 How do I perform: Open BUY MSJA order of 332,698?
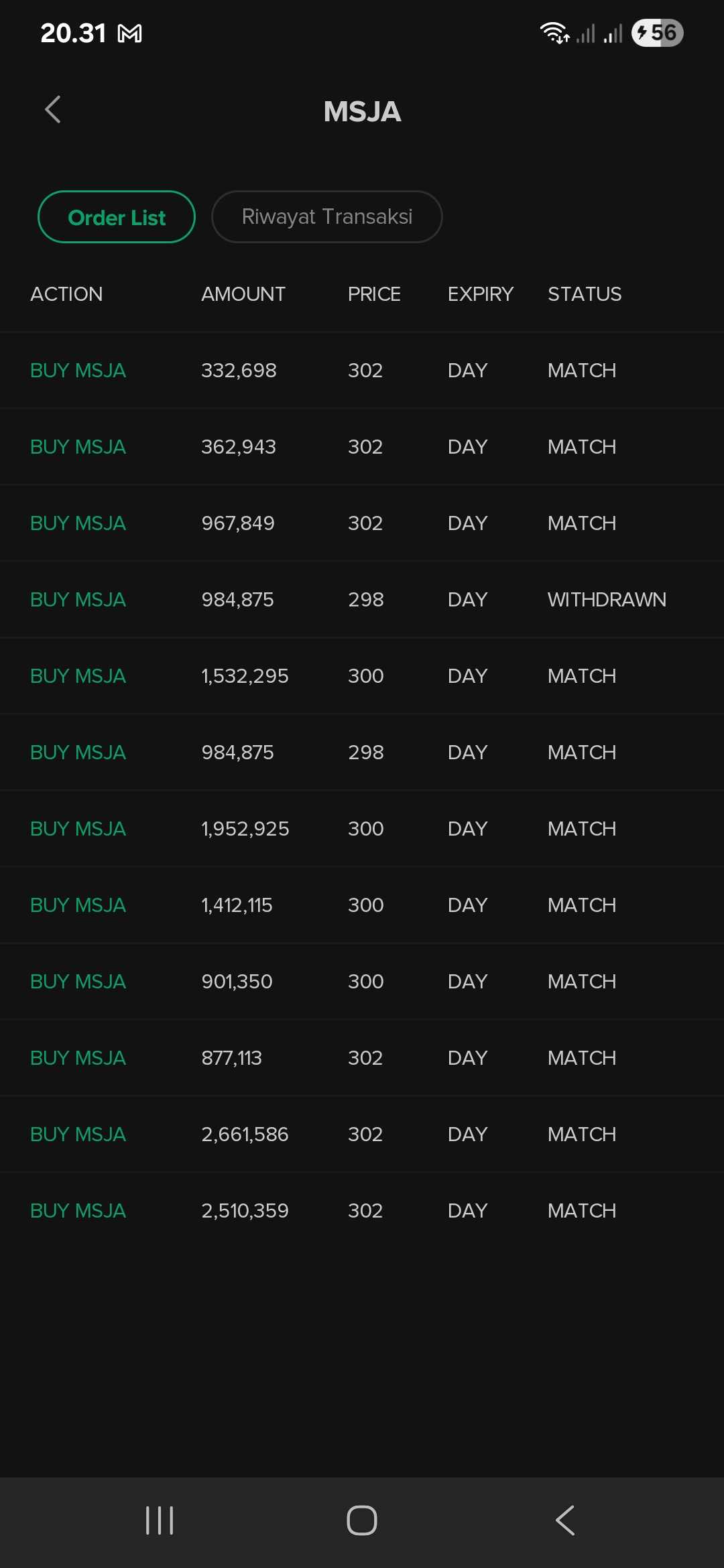point(362,371)
